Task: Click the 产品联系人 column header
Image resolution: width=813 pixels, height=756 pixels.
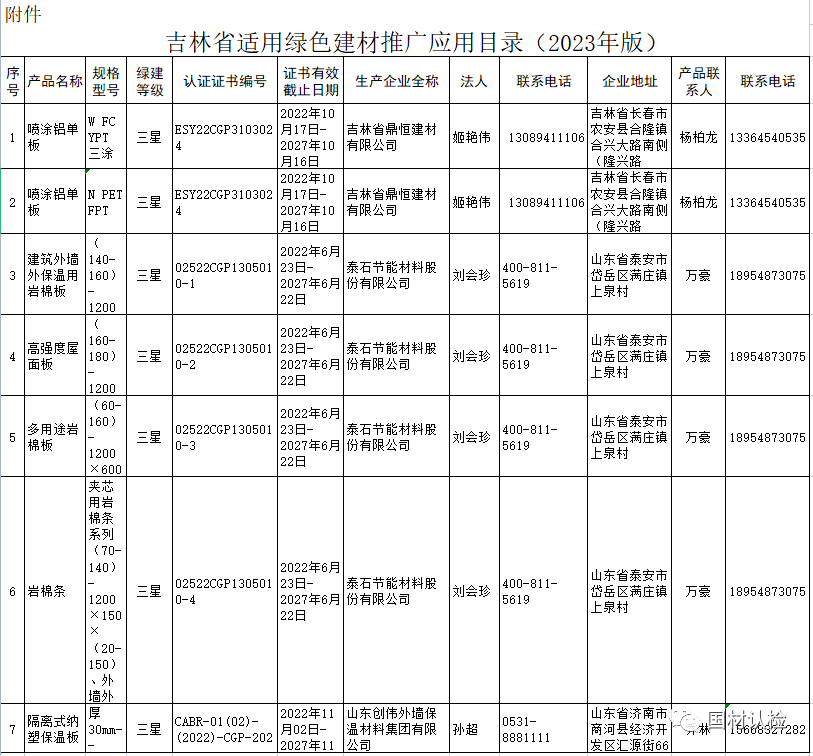Action: click(697, 81)
